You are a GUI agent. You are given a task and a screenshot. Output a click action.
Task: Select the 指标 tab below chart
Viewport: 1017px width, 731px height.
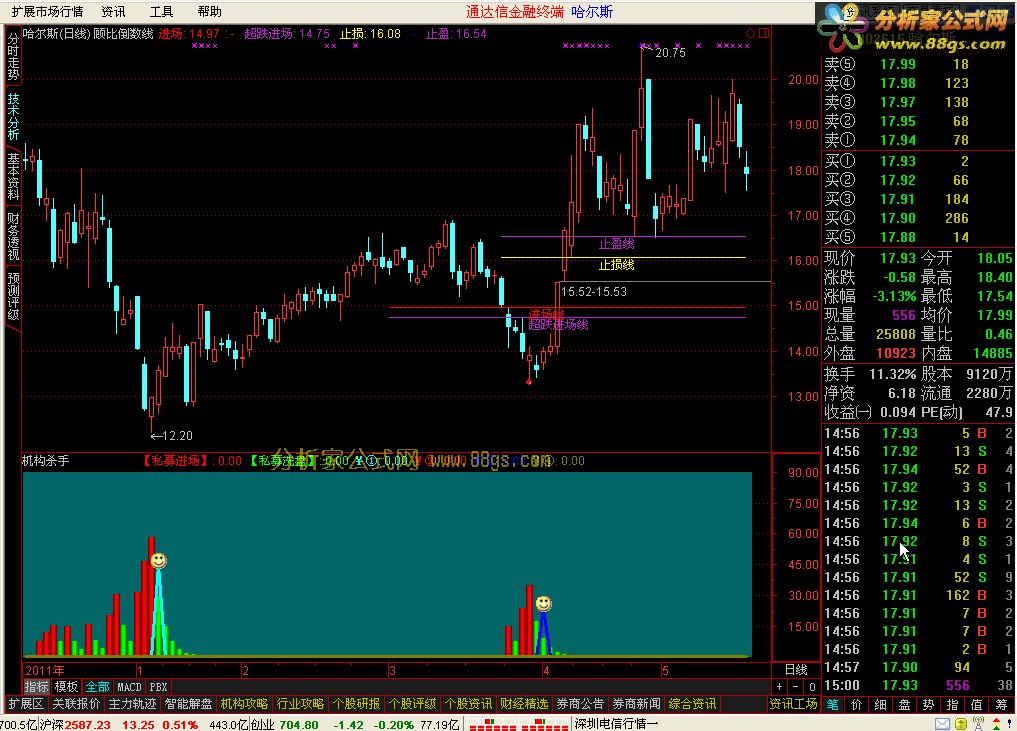[x=36, y=686]
